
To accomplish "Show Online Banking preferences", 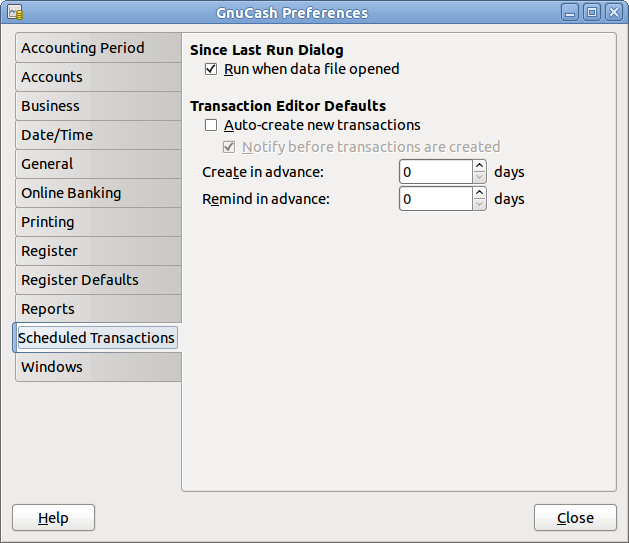I will click(71, 193).
